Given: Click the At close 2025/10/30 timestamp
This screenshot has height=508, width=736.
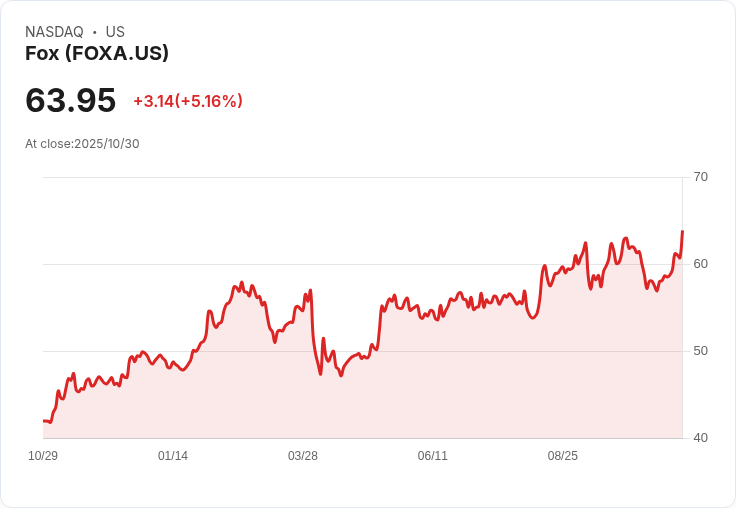Looking at the screenshot, I should [x=82, y=143].
